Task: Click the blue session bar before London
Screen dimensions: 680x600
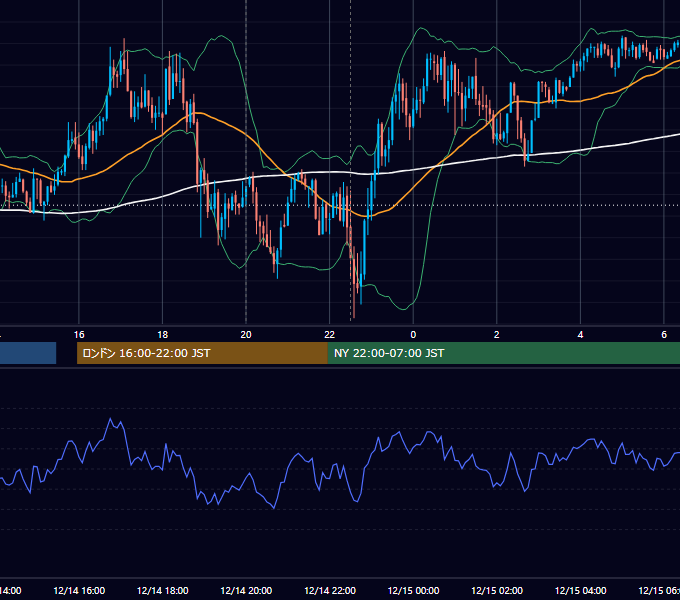Action: point(28,353)
